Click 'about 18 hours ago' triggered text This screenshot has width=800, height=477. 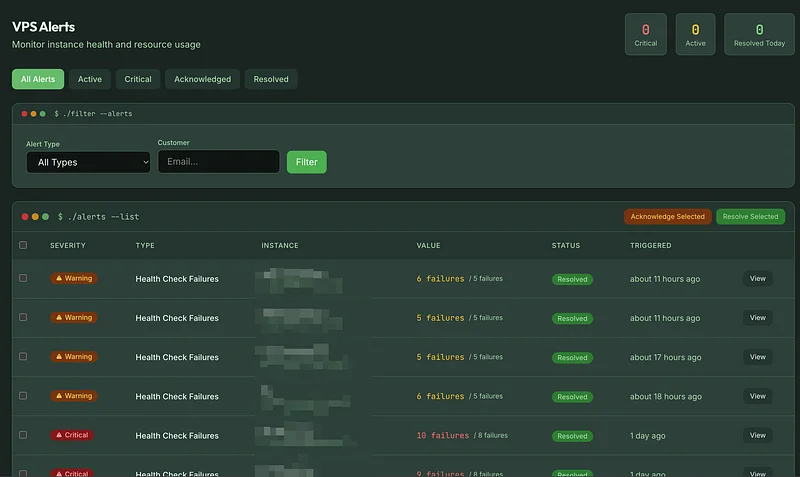pos(666,396)
